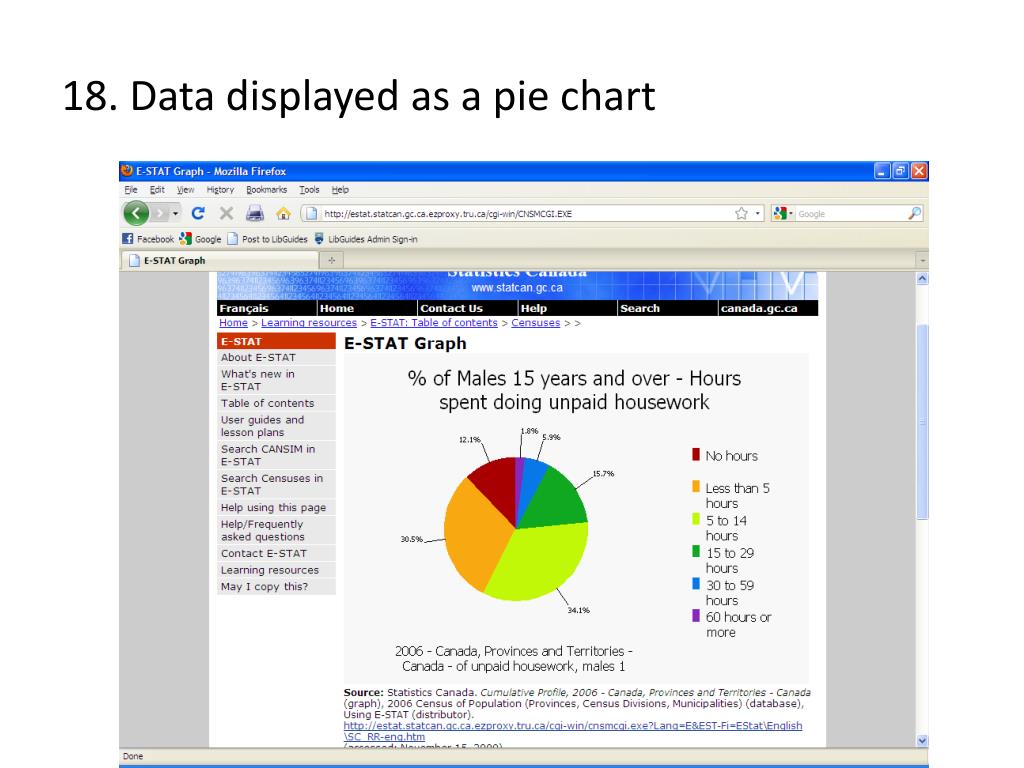
Task: Open Search CANSIM in E-STAT
Action: tap(268, 455)
